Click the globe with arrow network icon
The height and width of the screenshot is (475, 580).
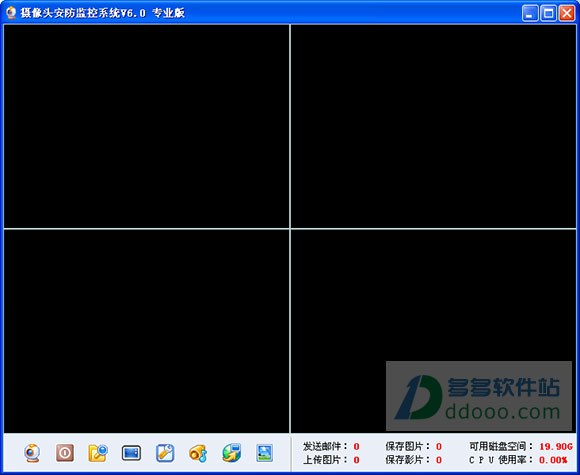pyautogui.click(x=232, y=453)
